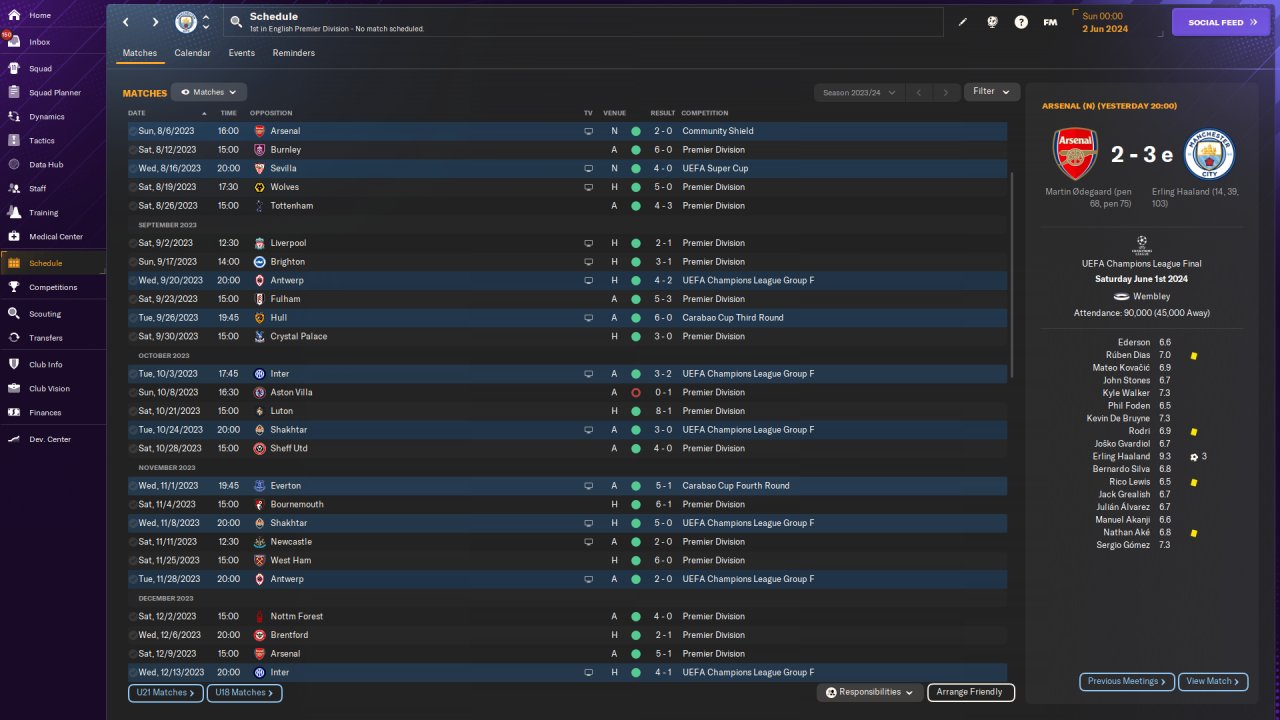This screenshot has width=1280, height=720.
Task: Open Scouting in the sidebar
Action: click(x=53, y=313)
